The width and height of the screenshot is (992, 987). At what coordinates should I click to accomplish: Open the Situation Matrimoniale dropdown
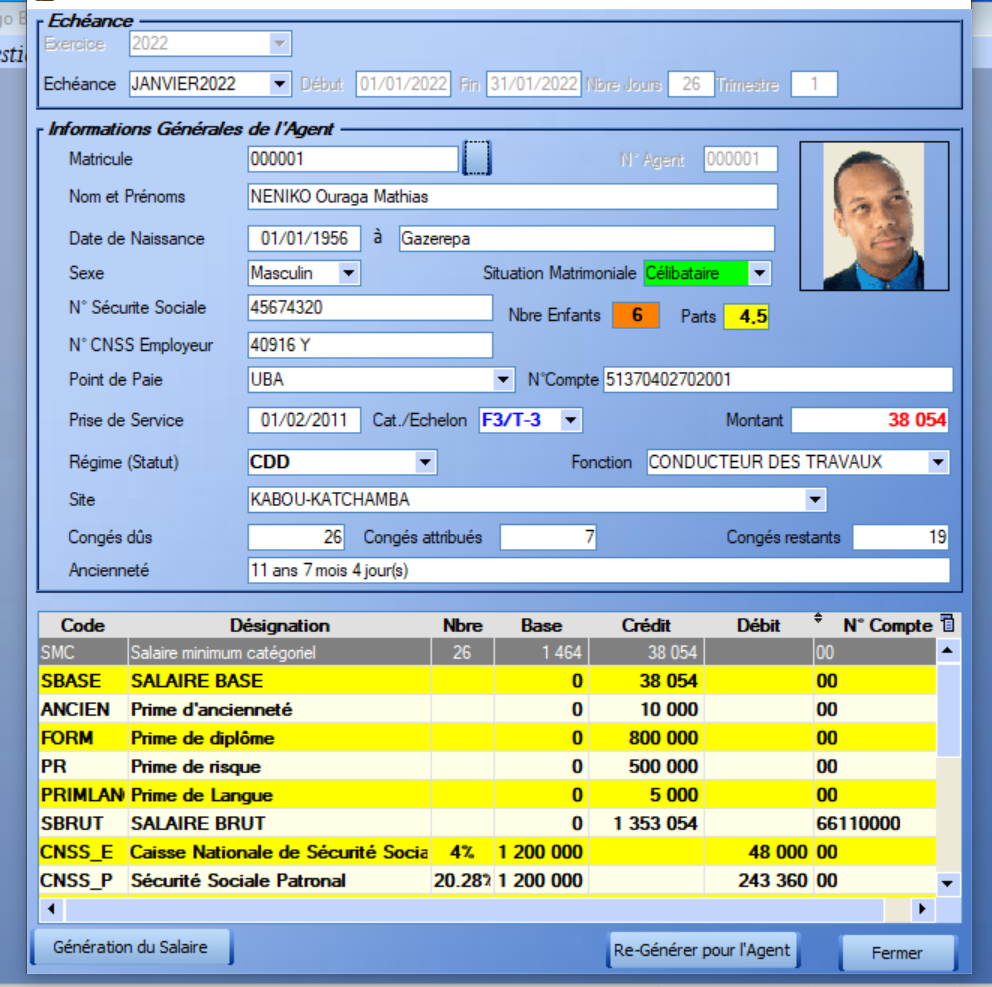coord(757,273)
